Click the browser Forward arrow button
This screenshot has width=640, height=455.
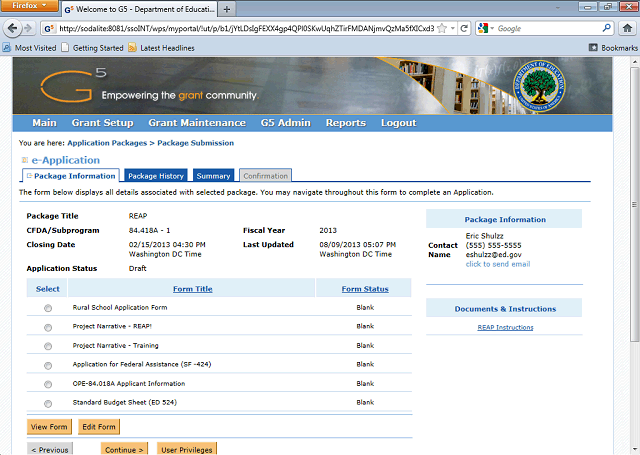coord(28,28)
